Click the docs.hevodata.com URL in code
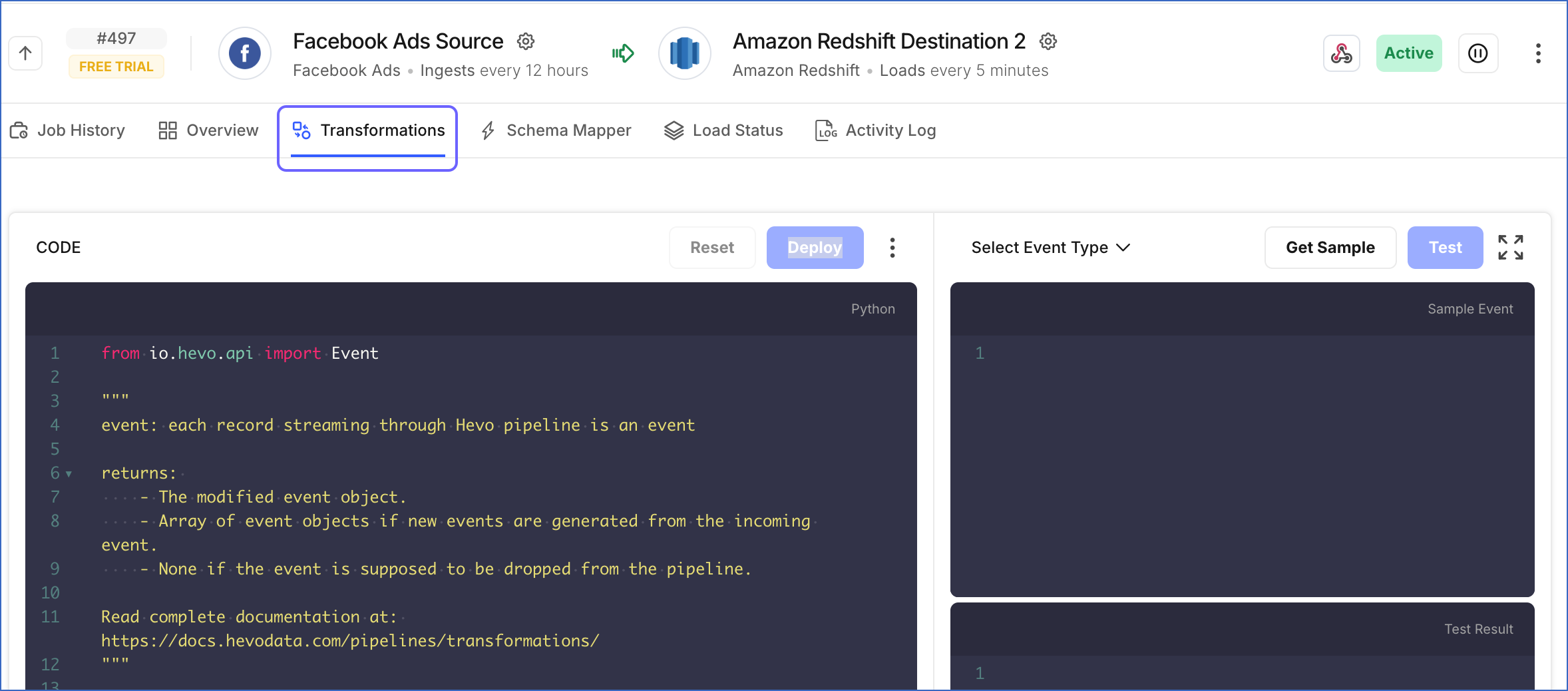This screenshot has height=691, width=1568. (x=350, y=641)
